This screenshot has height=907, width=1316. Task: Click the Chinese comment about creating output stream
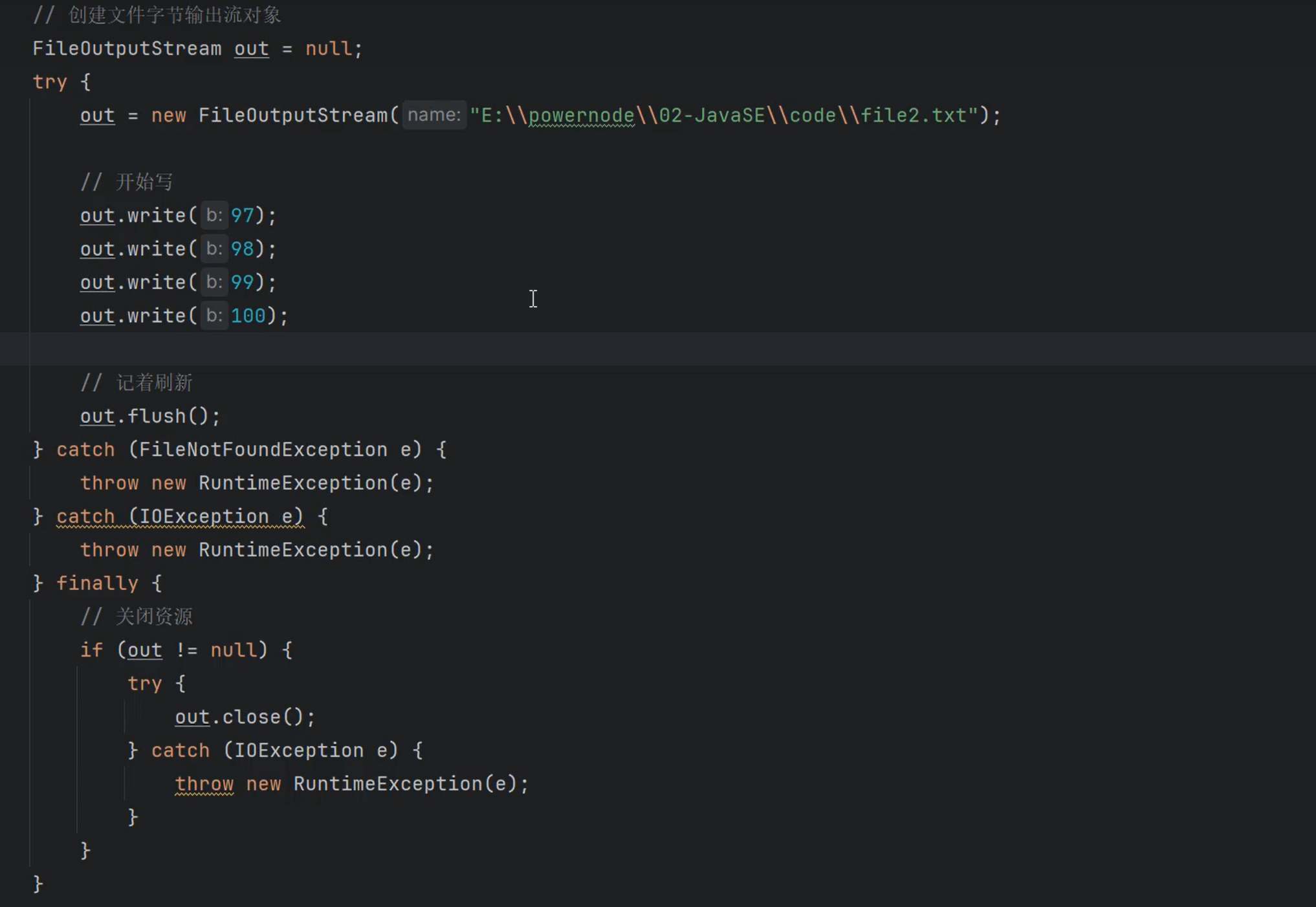tap(157, 15)
